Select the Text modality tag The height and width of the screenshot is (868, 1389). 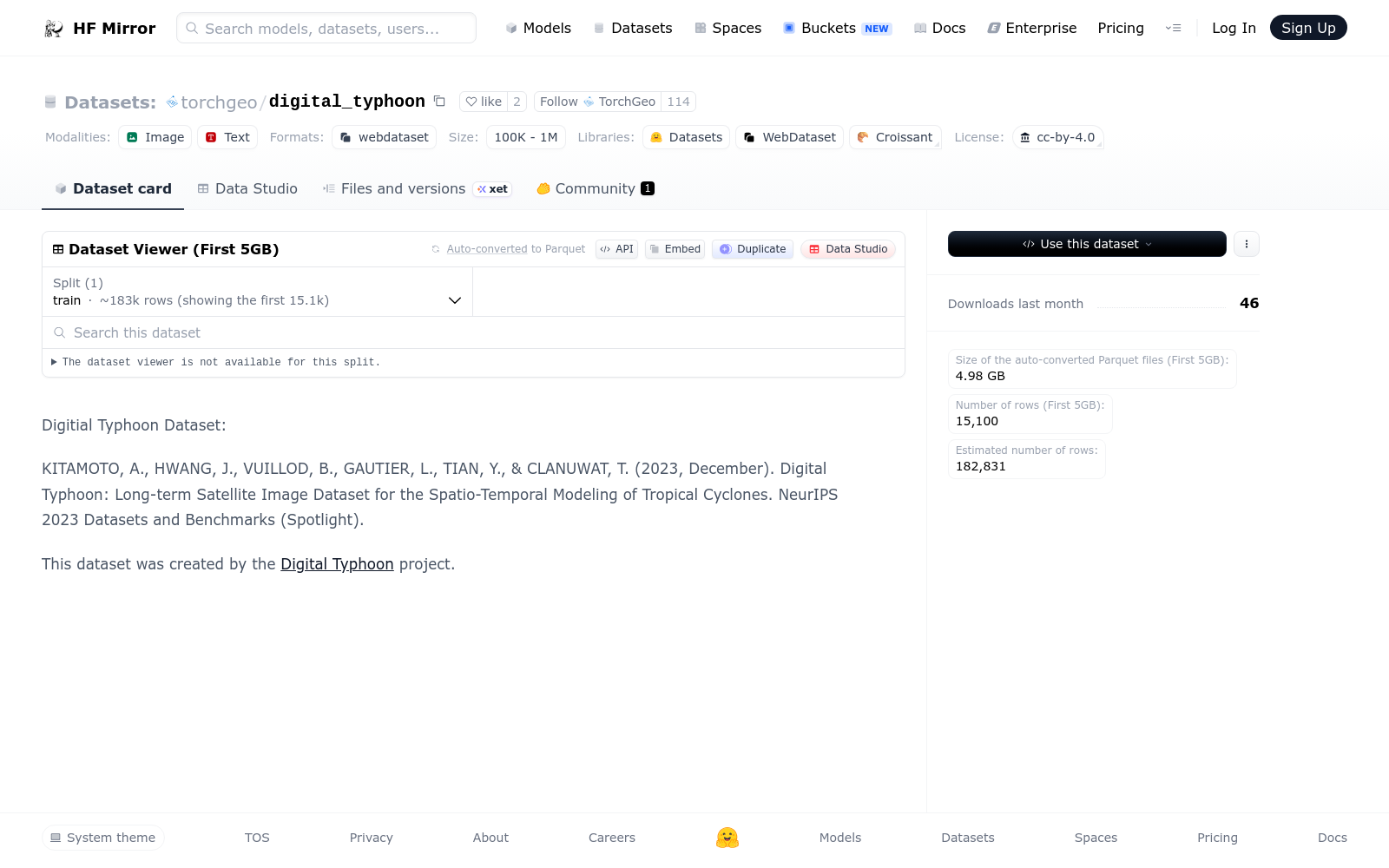227,137
